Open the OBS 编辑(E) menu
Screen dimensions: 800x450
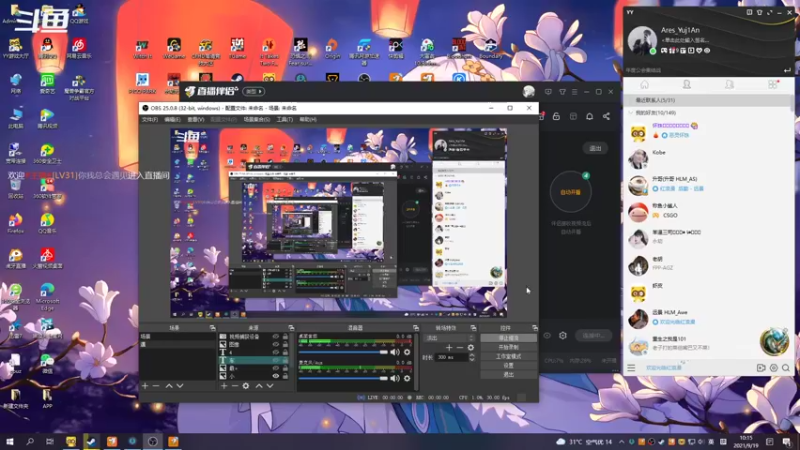click(x=172, y=119)
